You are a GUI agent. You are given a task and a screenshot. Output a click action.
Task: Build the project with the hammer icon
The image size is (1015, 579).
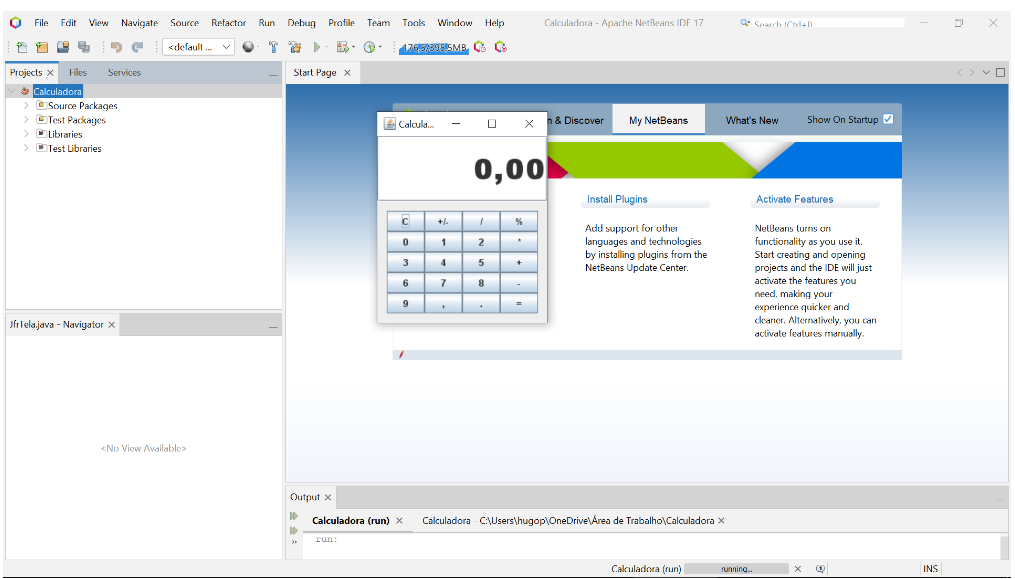pyautogui.click(x=273, y=46)
